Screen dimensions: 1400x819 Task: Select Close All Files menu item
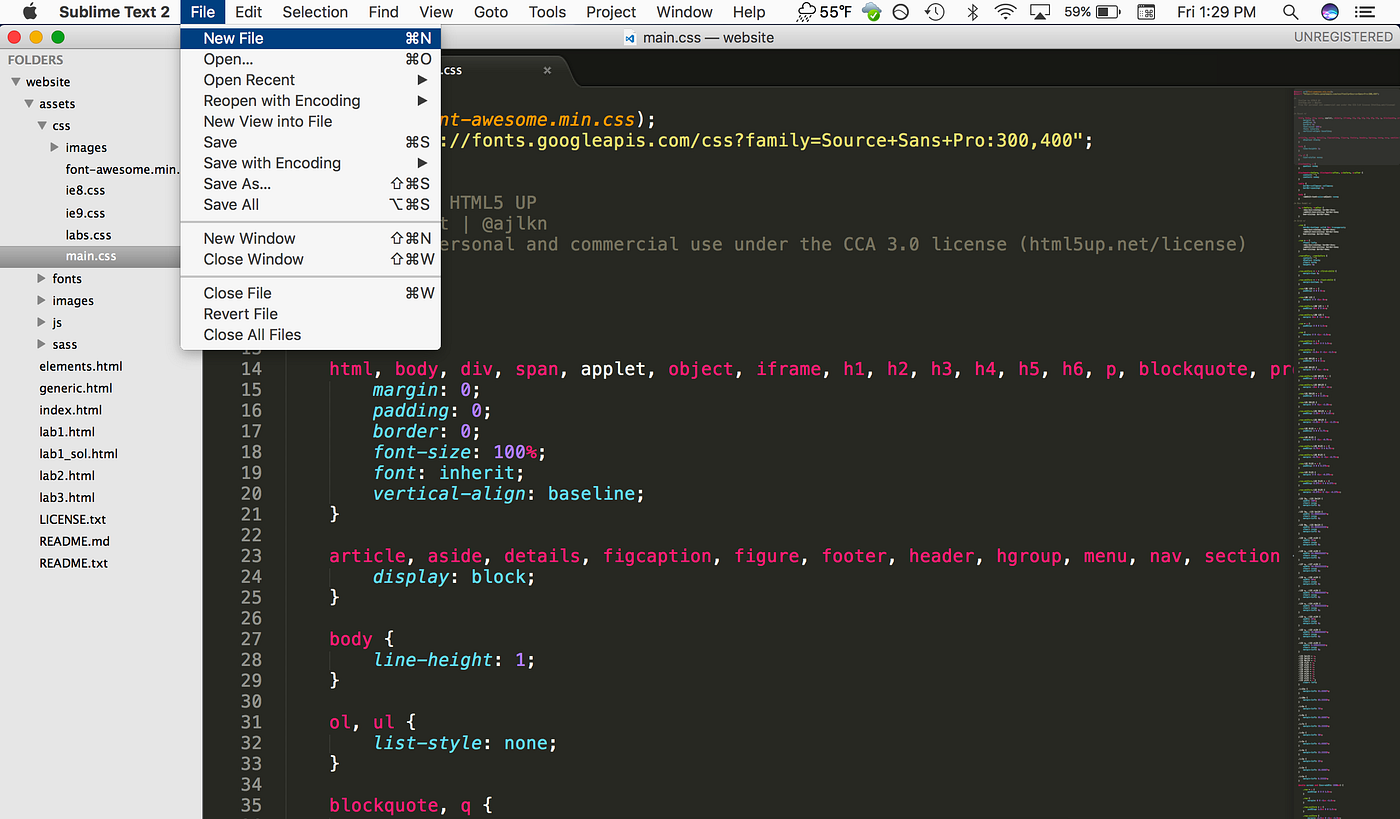[310, 335]
